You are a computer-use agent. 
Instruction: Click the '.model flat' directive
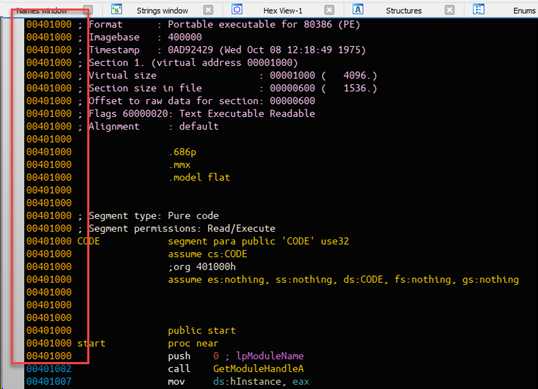(199, 177)
